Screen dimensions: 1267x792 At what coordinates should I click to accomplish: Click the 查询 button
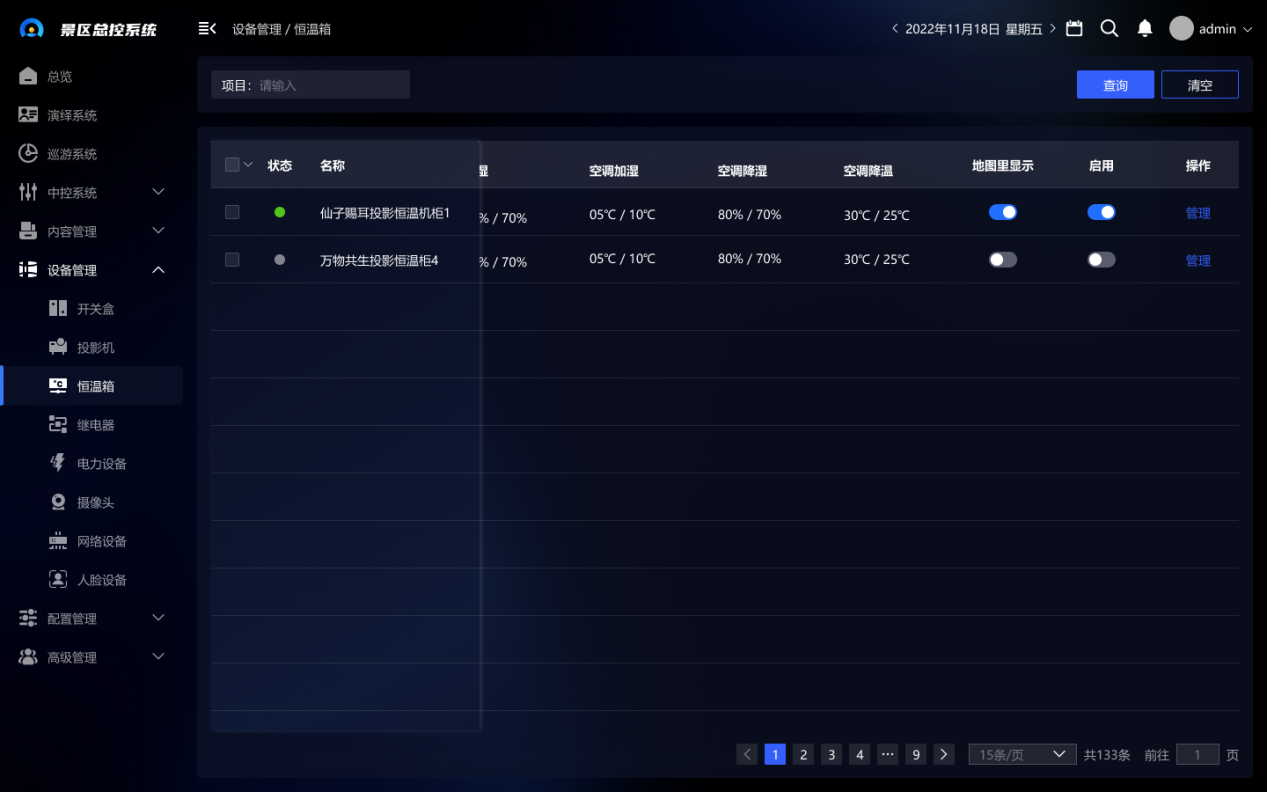[x=1115, y=85]
